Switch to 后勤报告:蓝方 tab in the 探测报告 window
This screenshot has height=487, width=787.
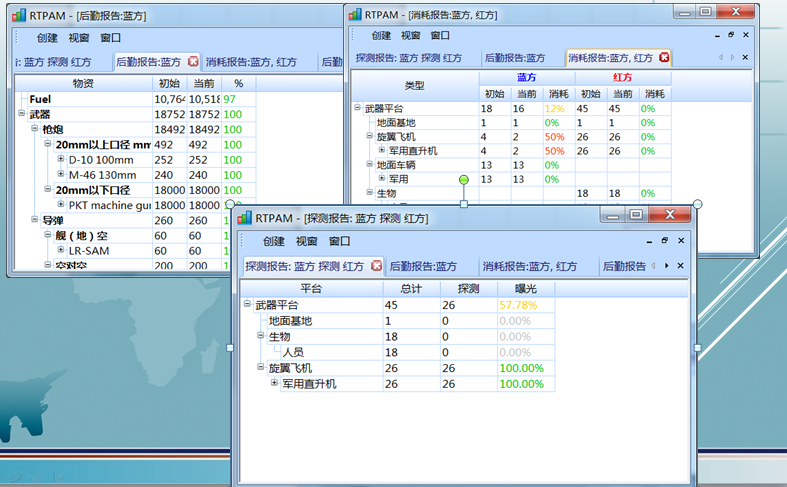pyautogui.click(x=423, y=266)
